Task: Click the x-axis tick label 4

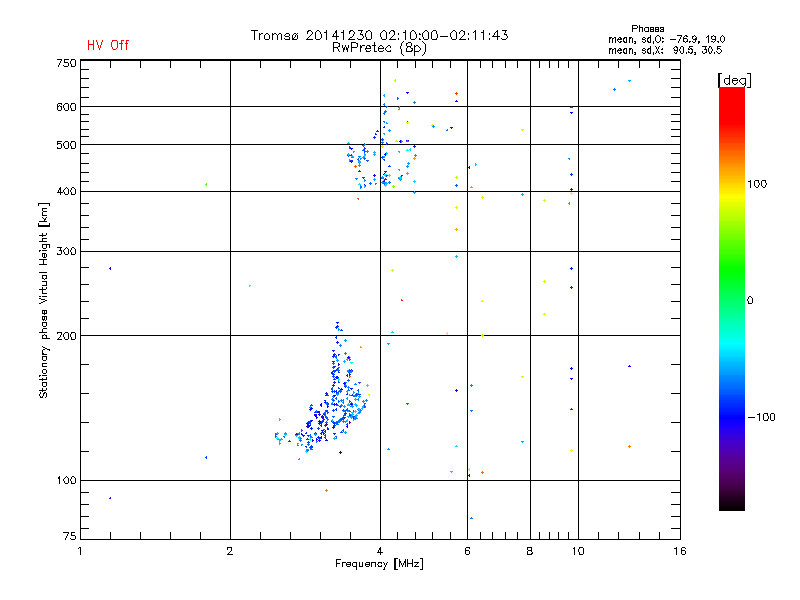Action: coord(380,551)
